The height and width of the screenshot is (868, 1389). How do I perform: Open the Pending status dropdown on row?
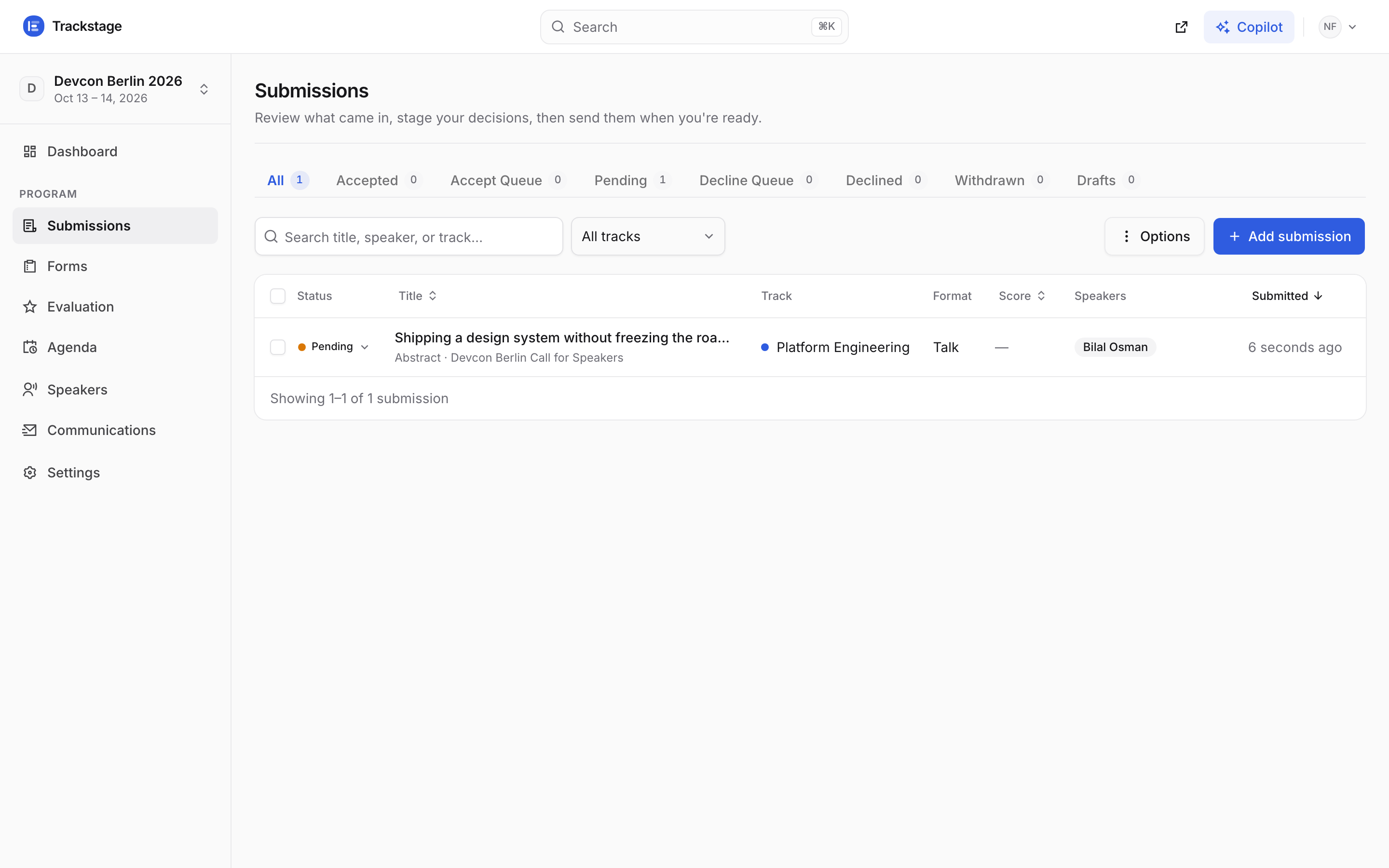click(333, 347)
